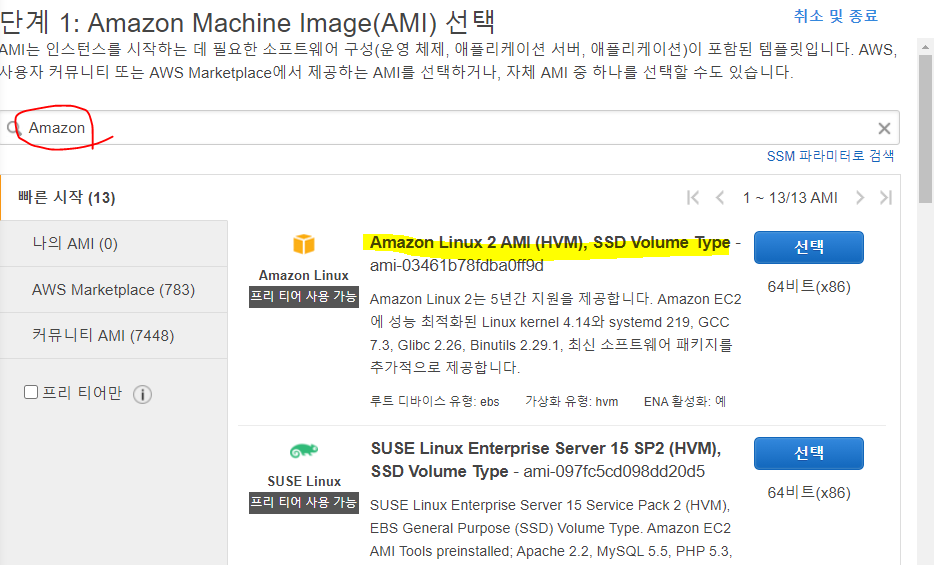
Task: Click Amazon Linux 2 AMI (HVM) title
Action: [550, 243]
